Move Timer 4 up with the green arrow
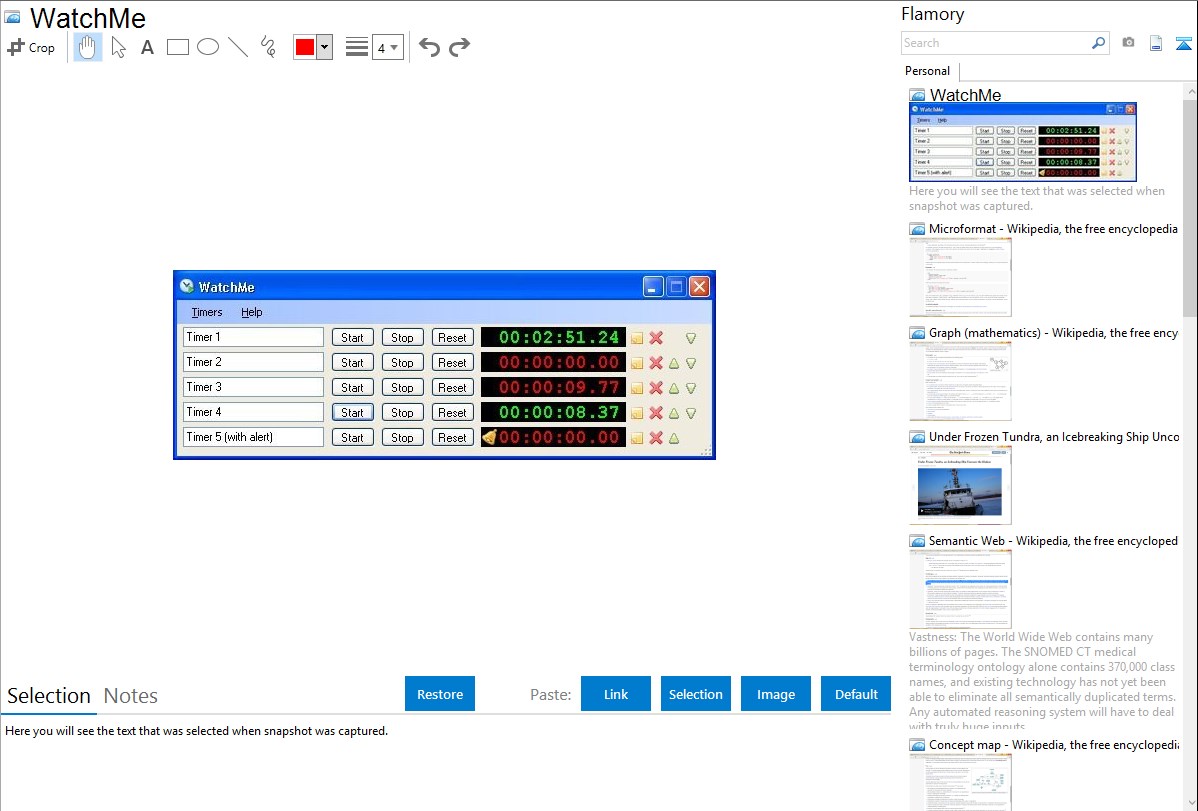Viewport: 1198px width, 811px height. coord(674,414)
